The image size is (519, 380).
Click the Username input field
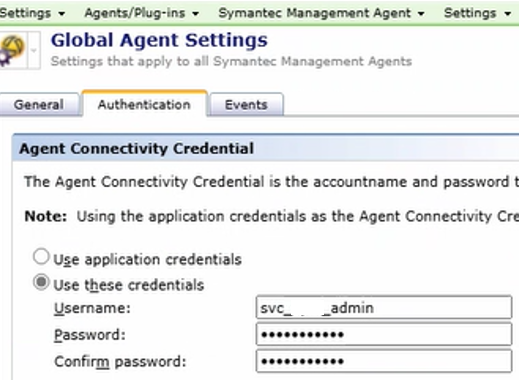[384, 307]
